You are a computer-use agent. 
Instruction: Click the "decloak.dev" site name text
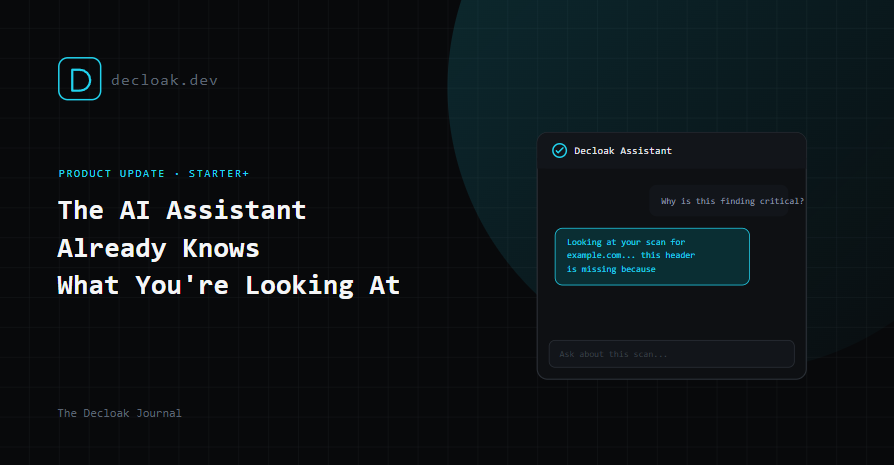tap(164, 80)
